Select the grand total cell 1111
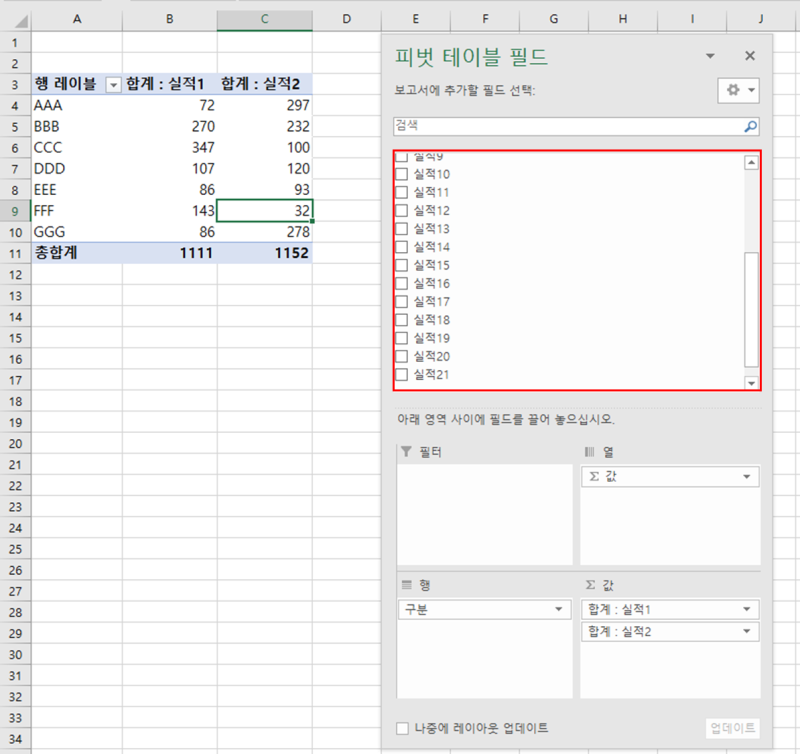The height and width of the screenshot is (754, 800). click(x=170, y=253)
